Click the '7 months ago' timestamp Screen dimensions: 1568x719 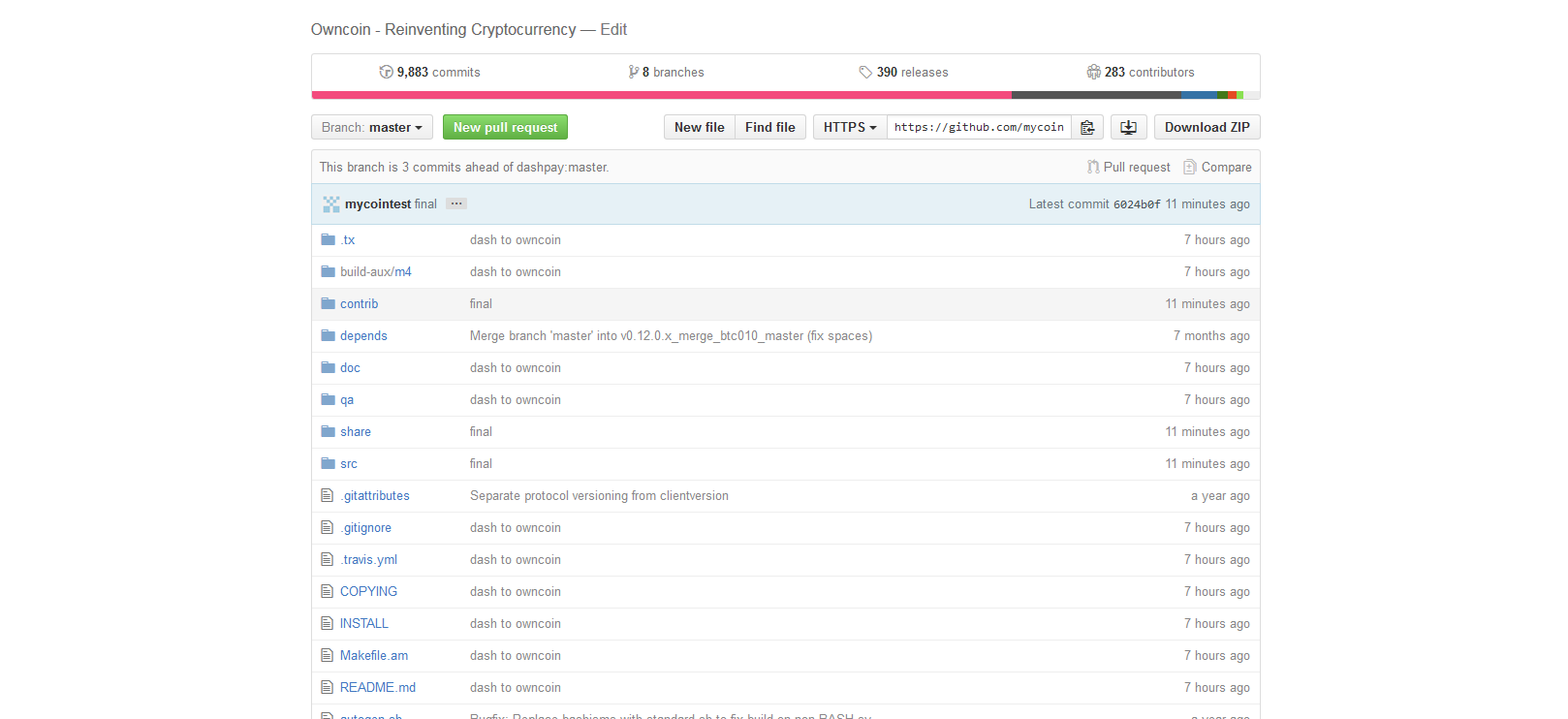tap(1211, 335)
